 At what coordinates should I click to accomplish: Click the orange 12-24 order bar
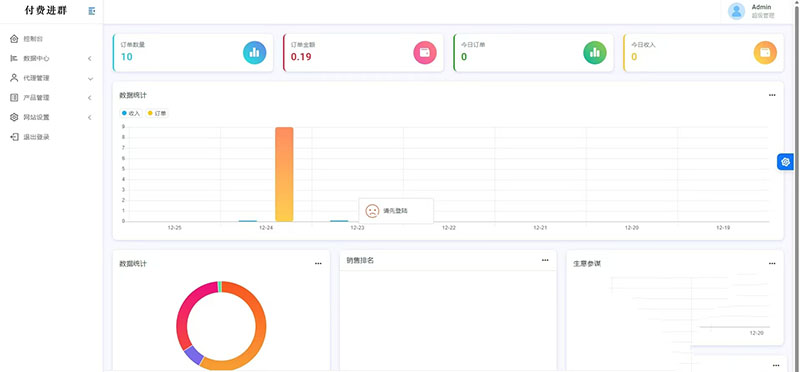[284, 174]
